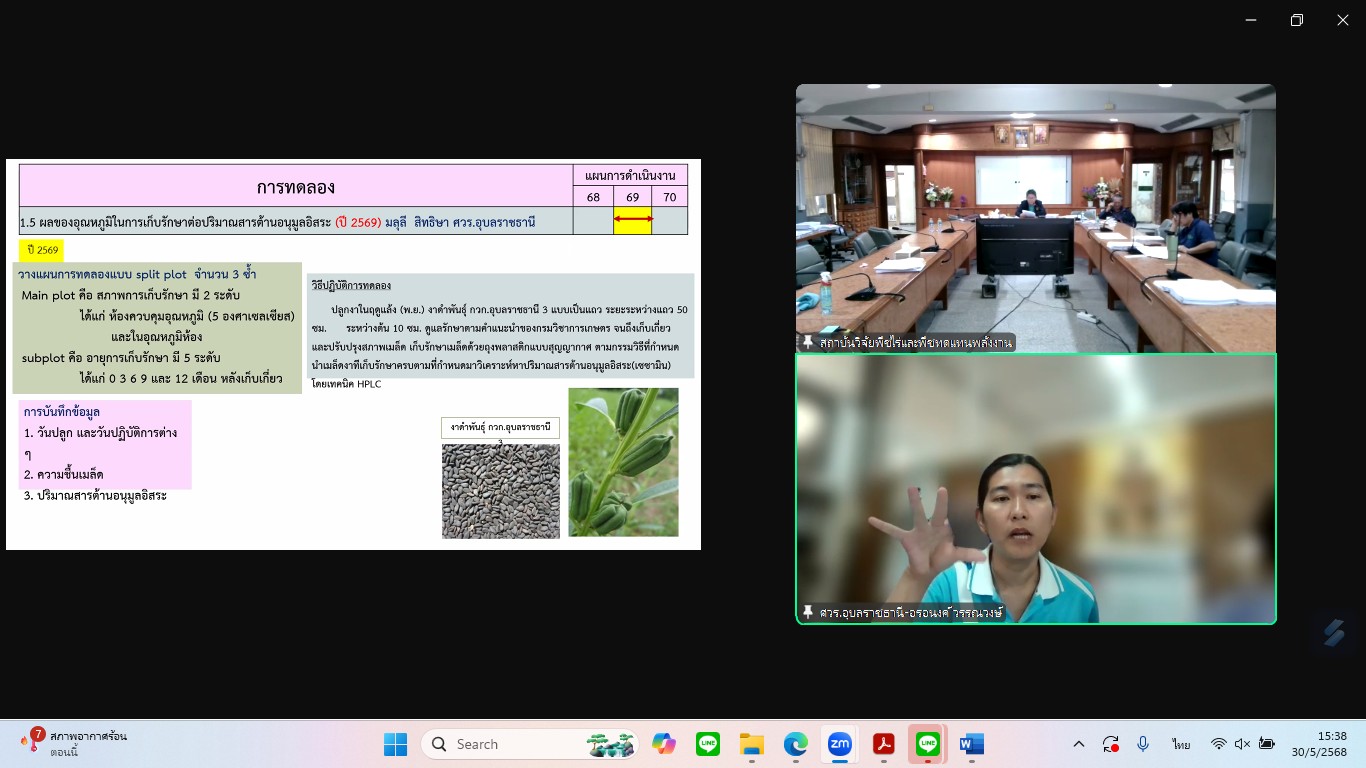Open the Zoom app in the taskbar
This screenshot has width=1366, height=768.
pos(839,744)
